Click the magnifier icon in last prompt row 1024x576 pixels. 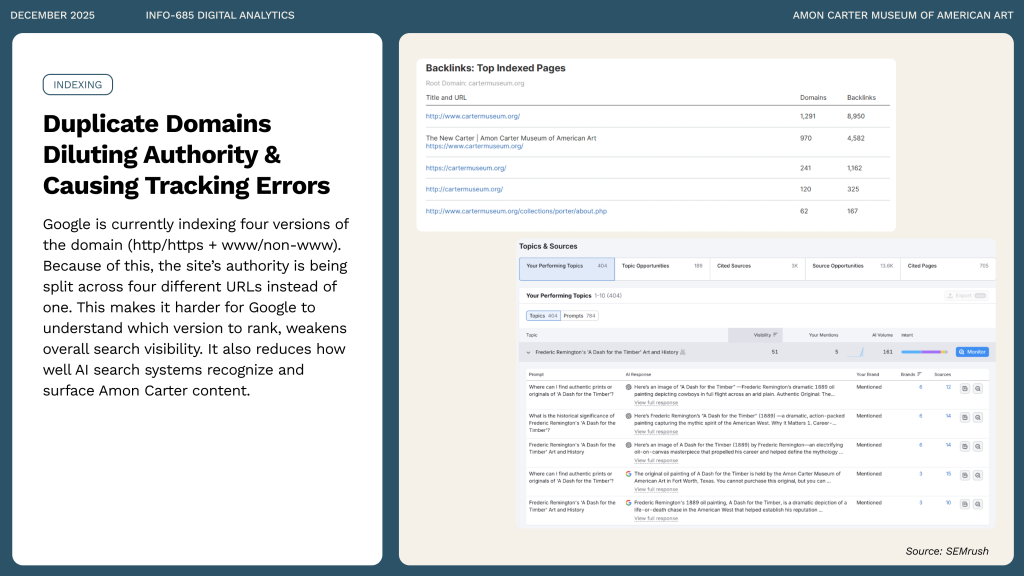(977, 503)
